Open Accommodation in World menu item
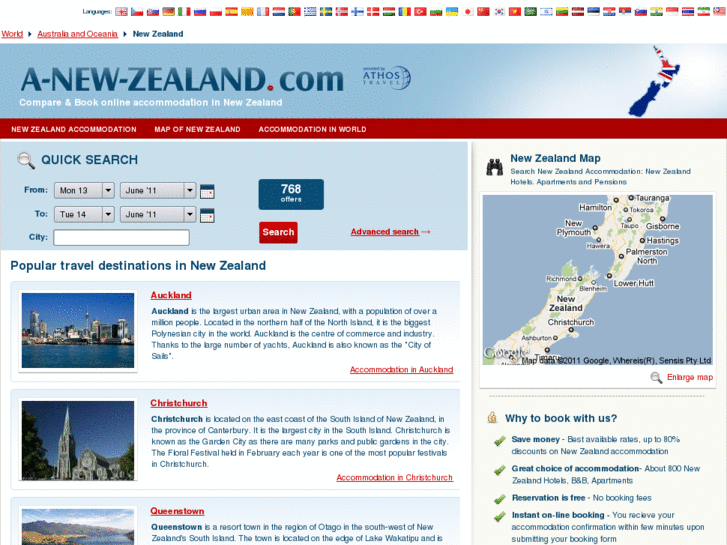Screen dimensions: 727x545 click(312, 129)
